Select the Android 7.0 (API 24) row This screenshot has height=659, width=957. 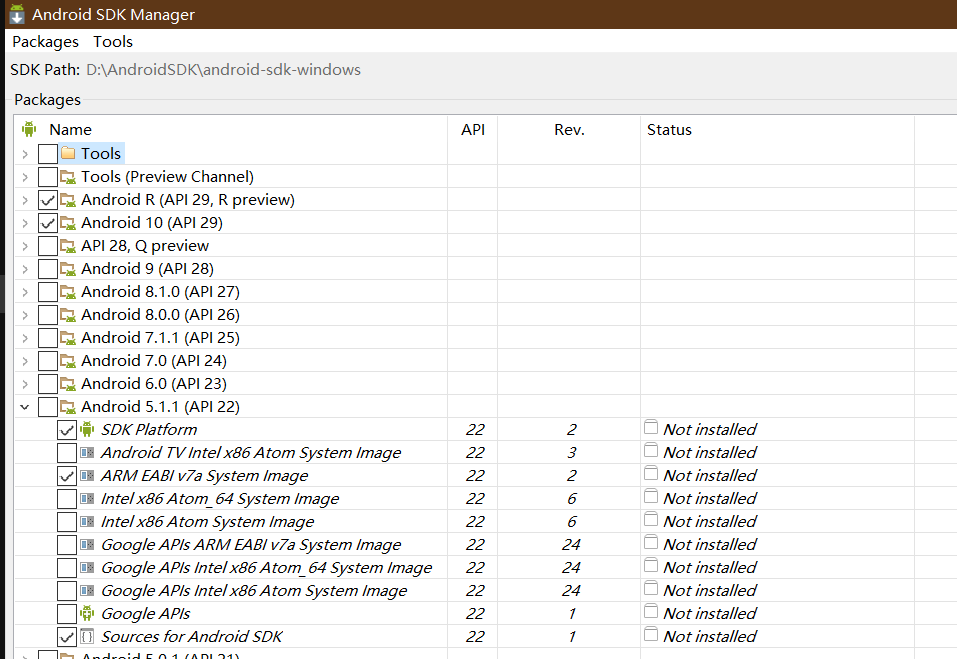[153, 360]
